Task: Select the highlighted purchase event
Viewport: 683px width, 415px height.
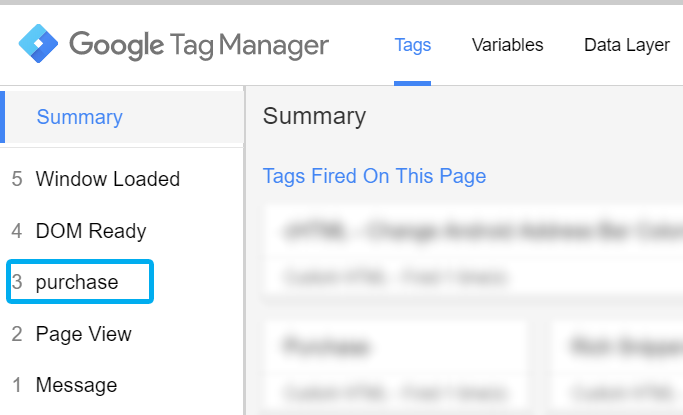Action: point(77,282)
